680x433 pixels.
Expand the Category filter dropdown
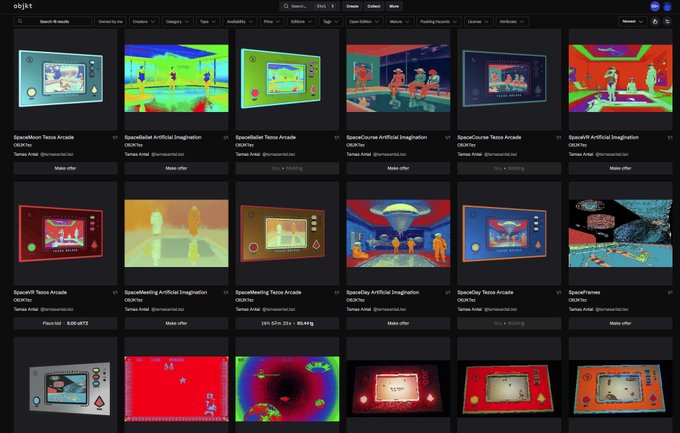click(177, 21)
